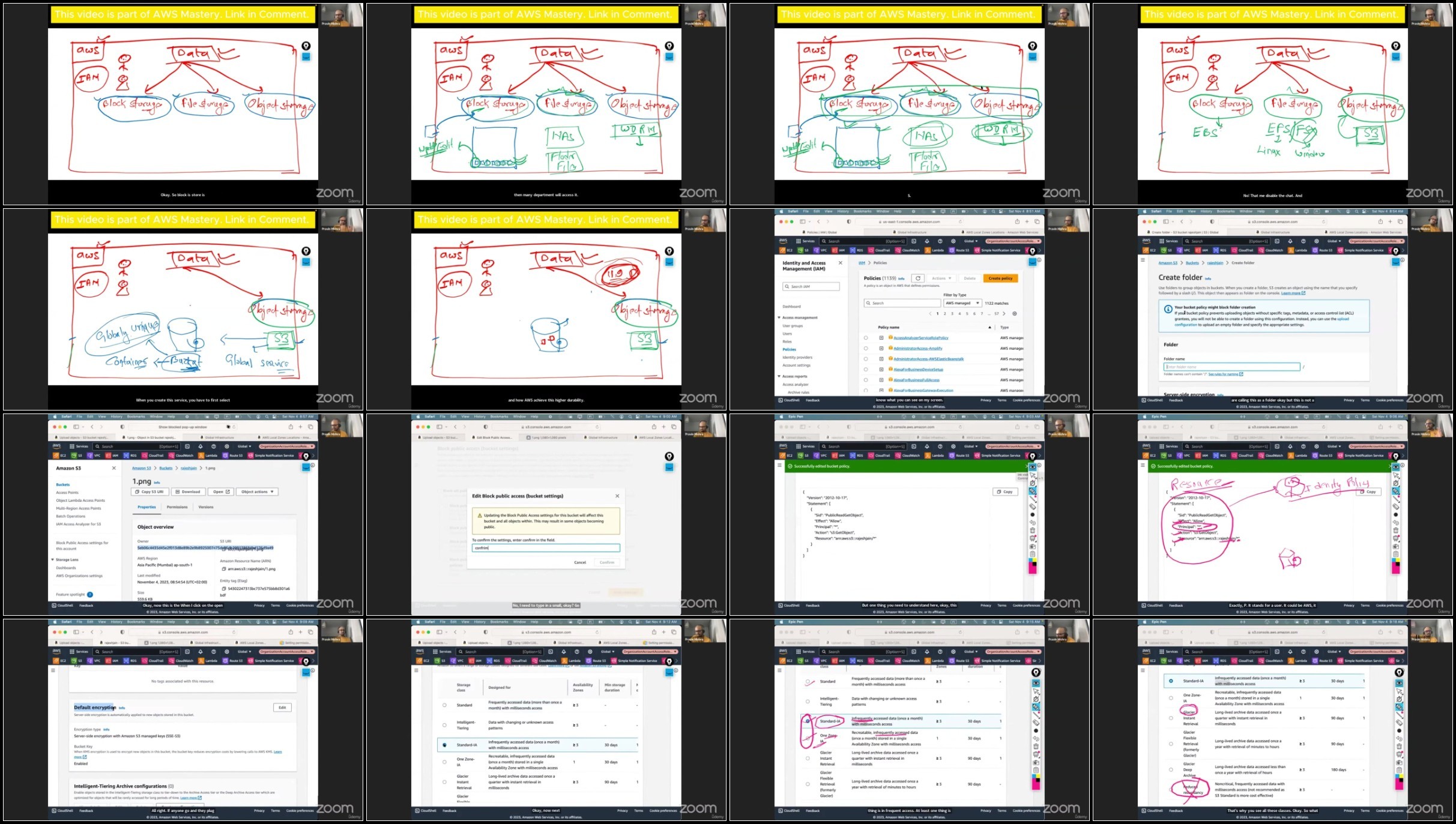Open the Global region dropdown in the Create folder frame

tap(1335, 241)
